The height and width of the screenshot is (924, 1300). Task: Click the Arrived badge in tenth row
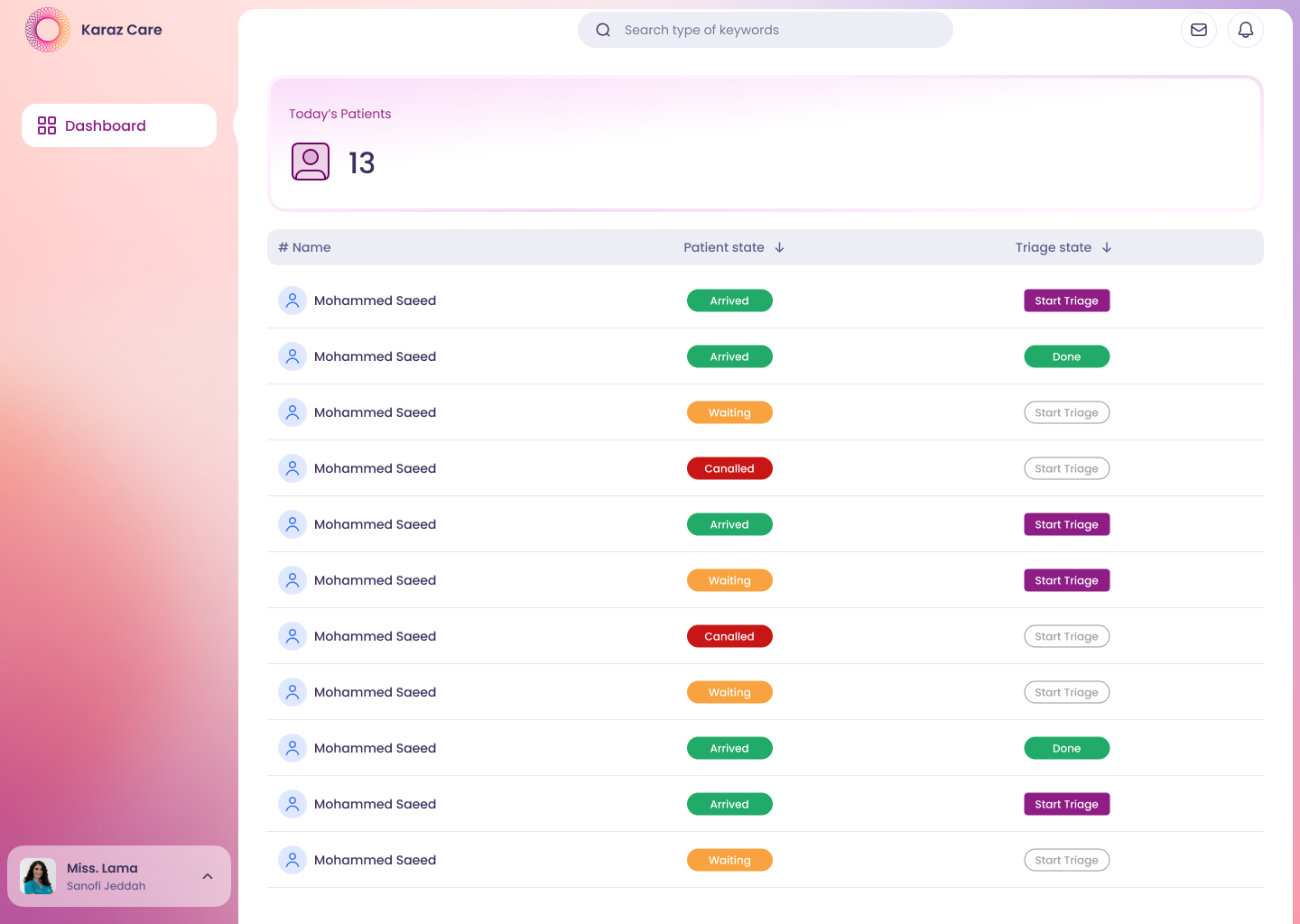pyautogui.click(x=729, y=804)
